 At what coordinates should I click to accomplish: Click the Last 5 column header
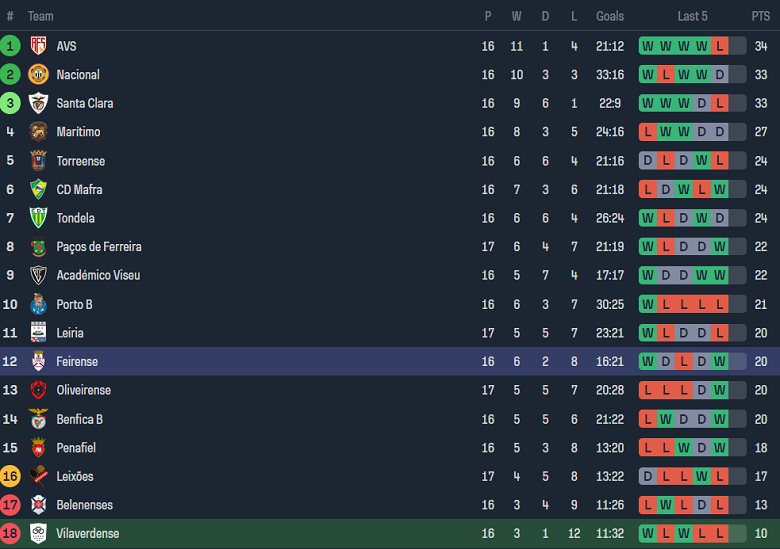pyautogui.click(x=692, y=16)
